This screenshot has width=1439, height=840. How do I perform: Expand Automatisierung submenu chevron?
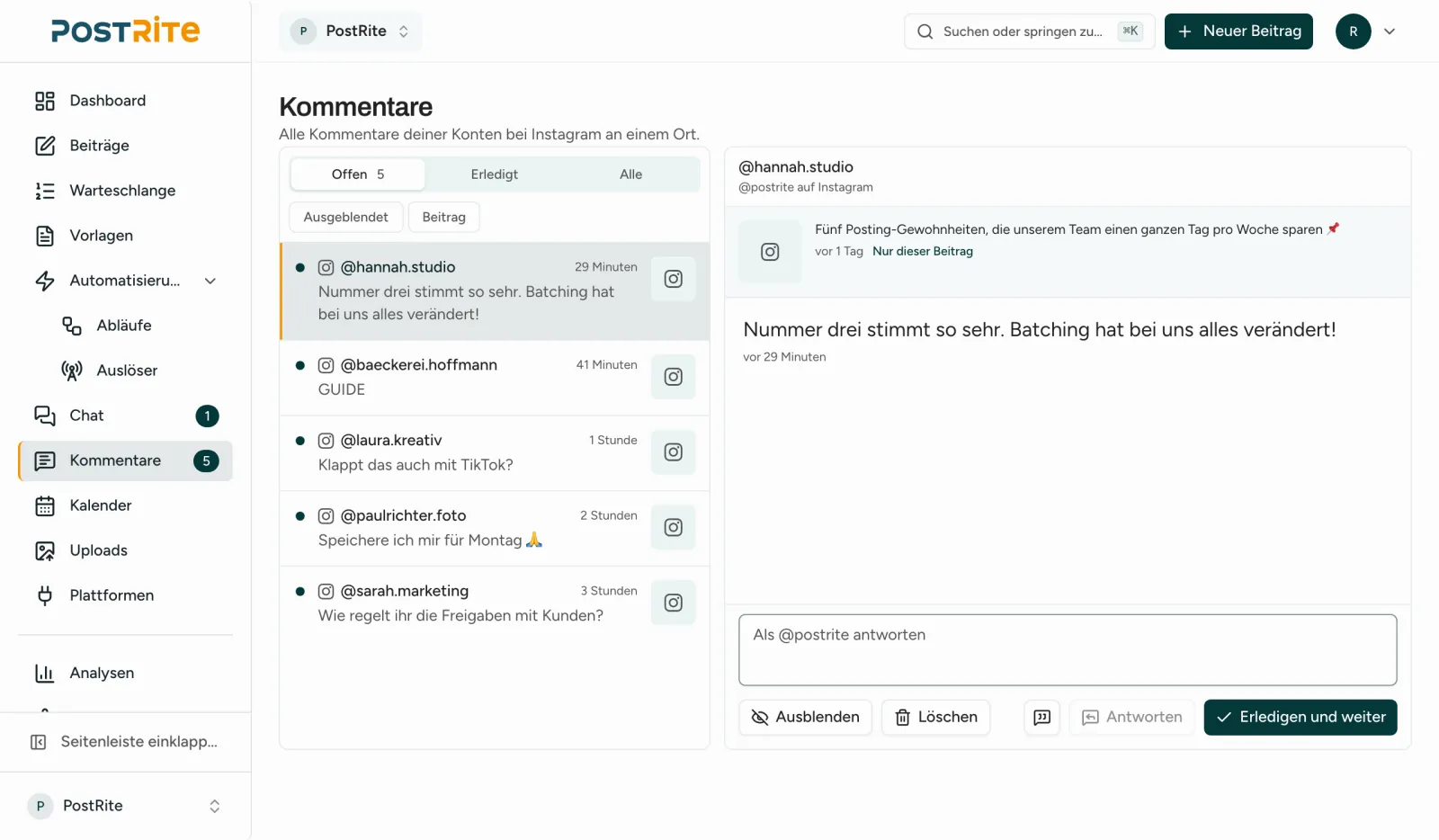click(x=210, y=281)
